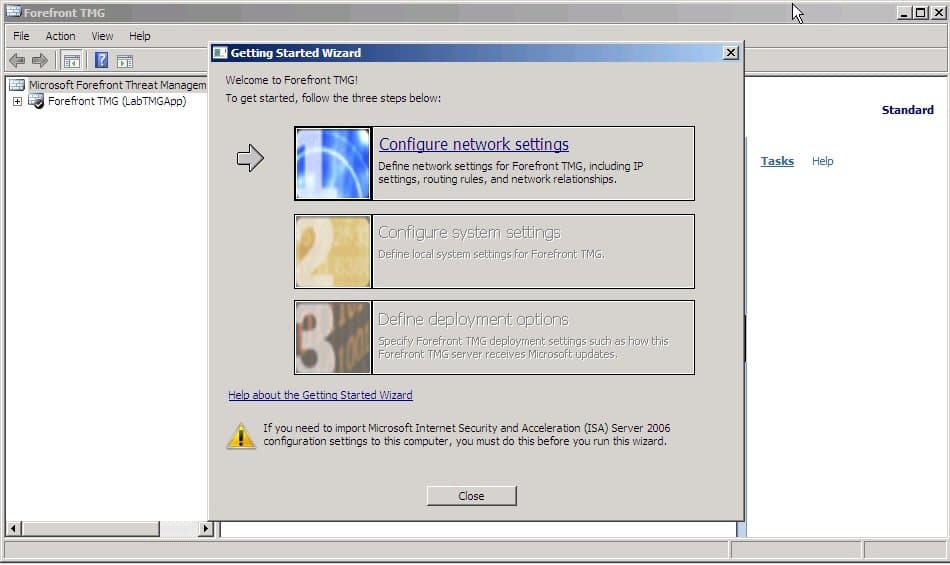Toggle the action pane toolbar icon
The width and height of the screenshot is (950, 565).
pos(125,61)
